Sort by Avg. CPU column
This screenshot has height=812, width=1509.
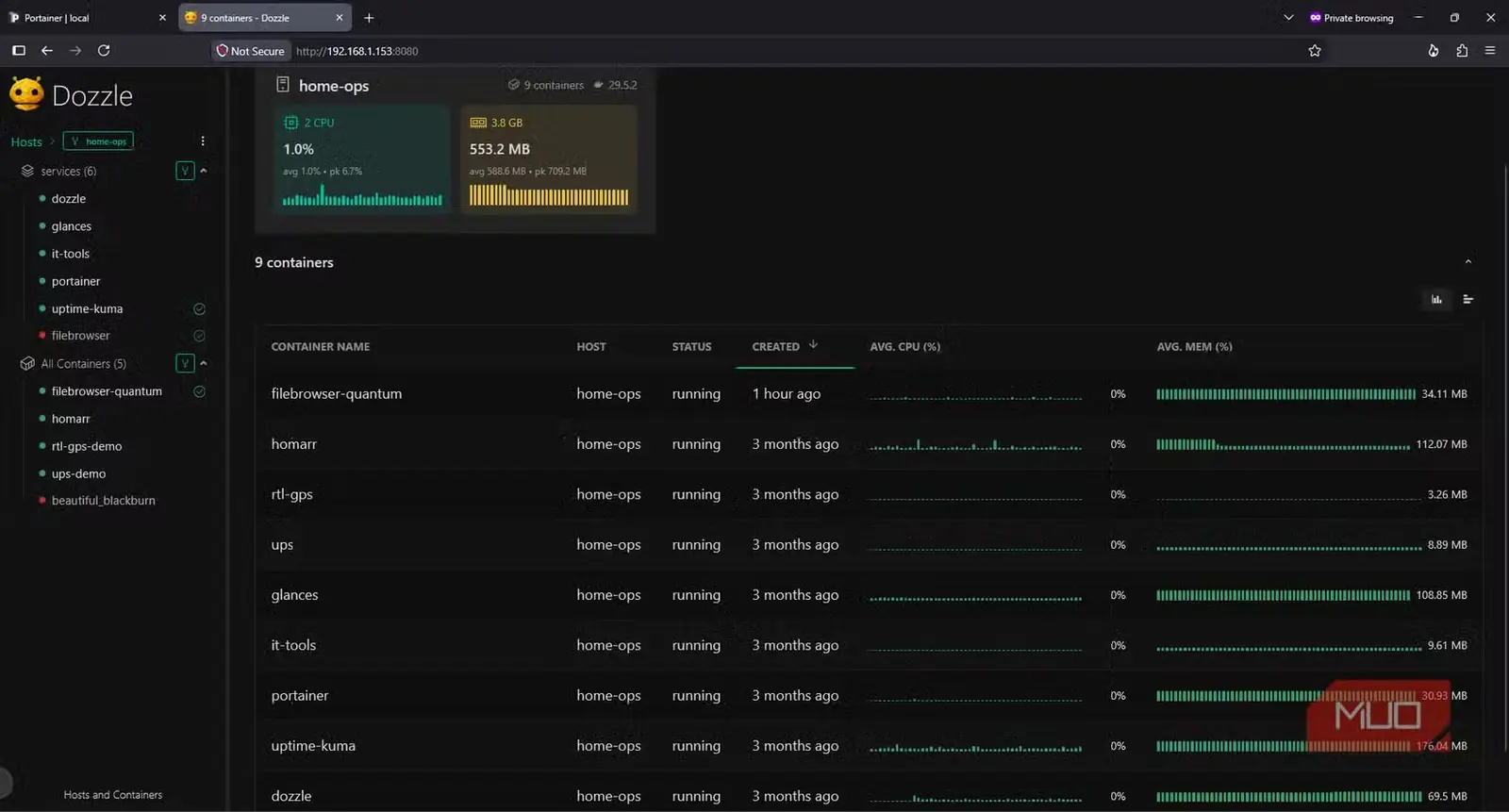coord(904,347)
